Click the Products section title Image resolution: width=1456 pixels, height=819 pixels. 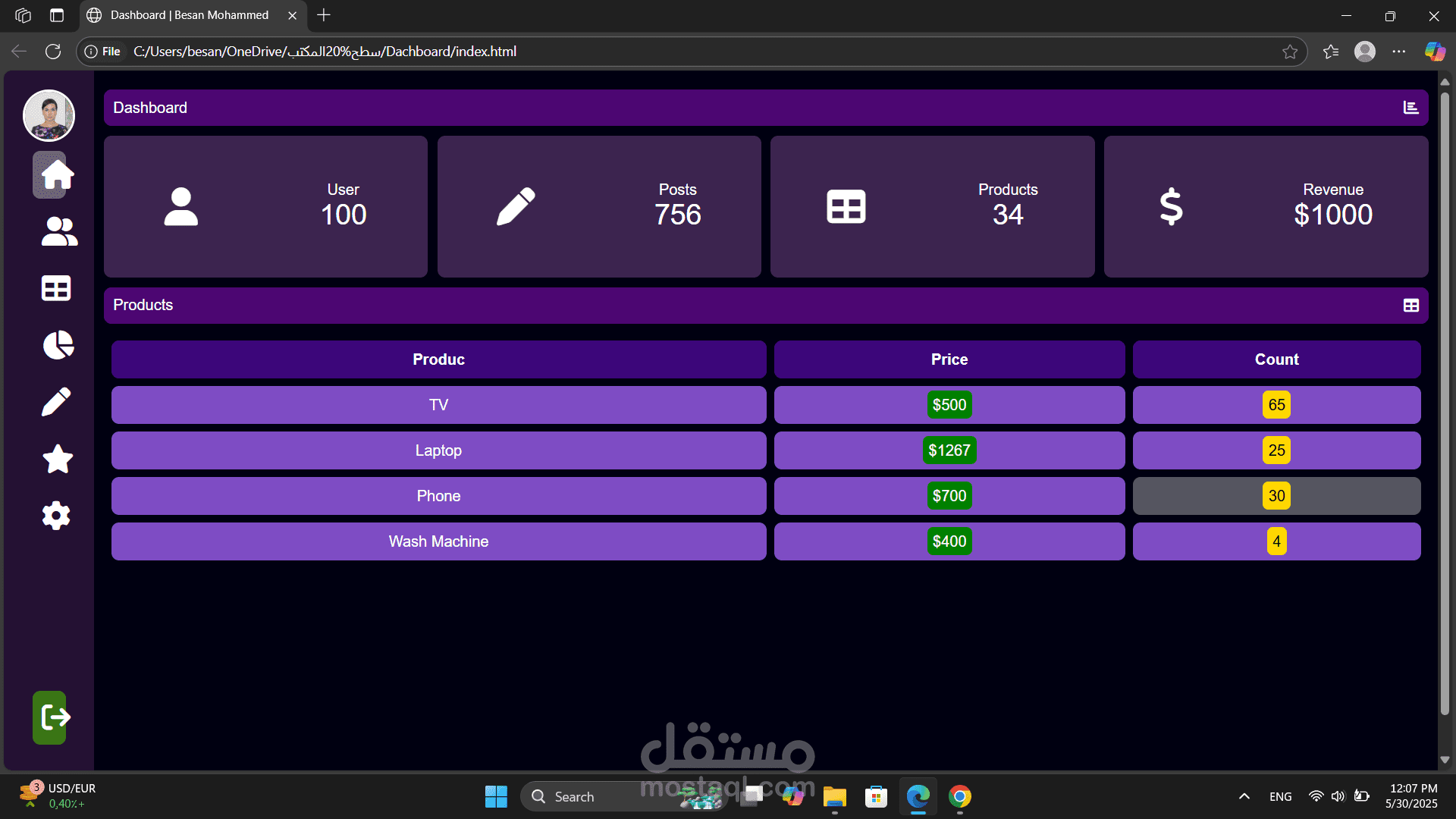(143, 305)
